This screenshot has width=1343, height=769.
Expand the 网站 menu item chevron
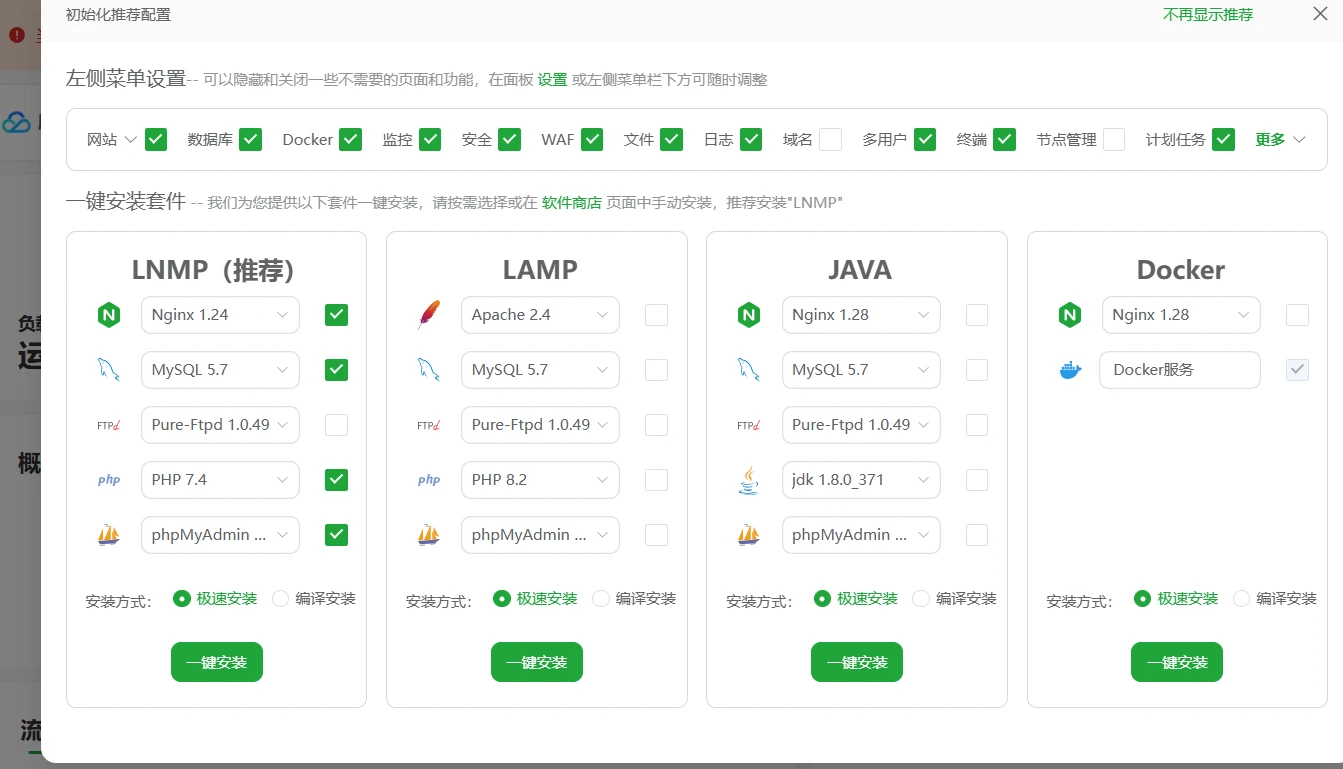[130, 140]
